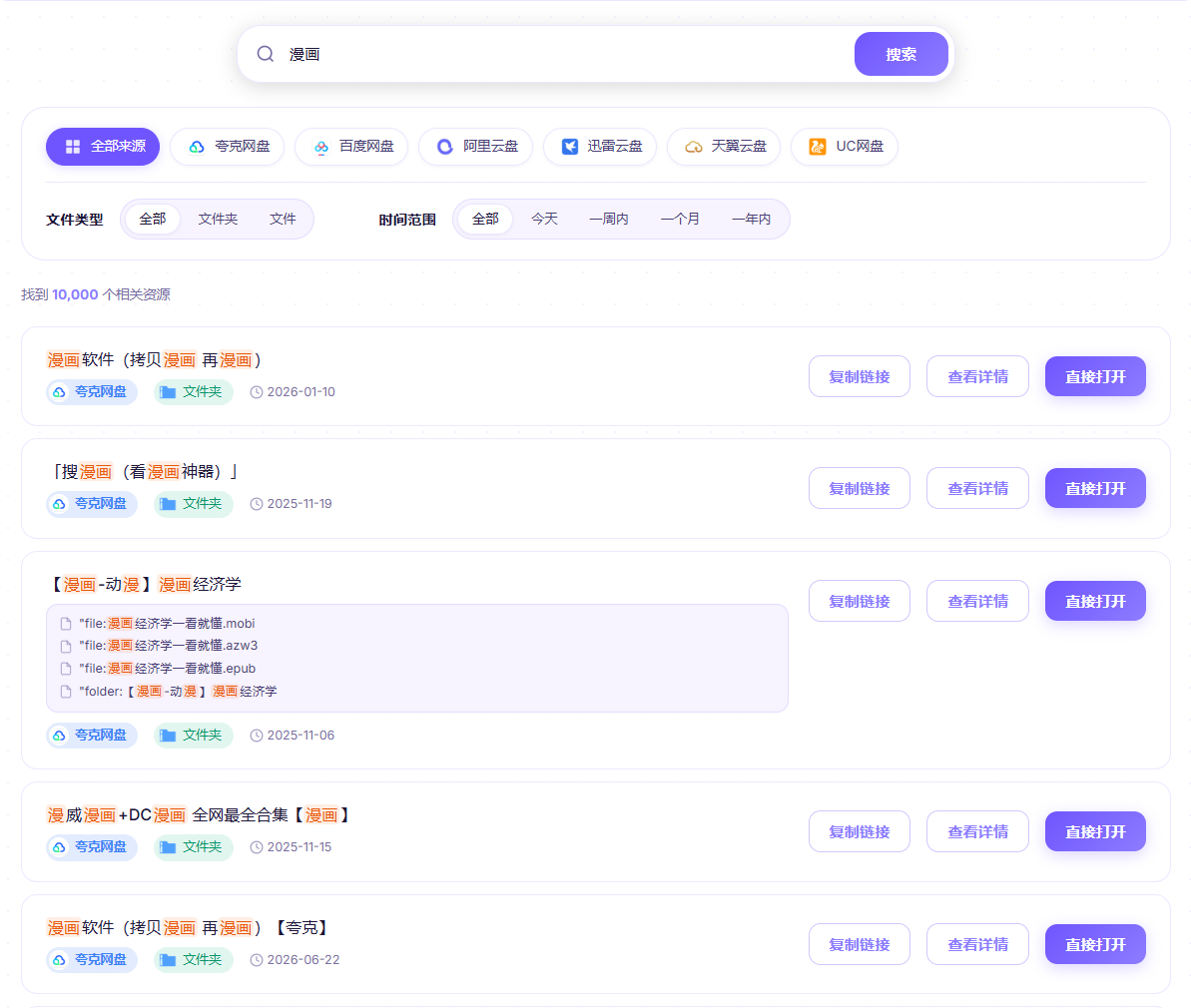View details of the 2026-06-22 result
Image resolution: width=1191 pixels, height=1008 pixels.
tap(977, 944)
